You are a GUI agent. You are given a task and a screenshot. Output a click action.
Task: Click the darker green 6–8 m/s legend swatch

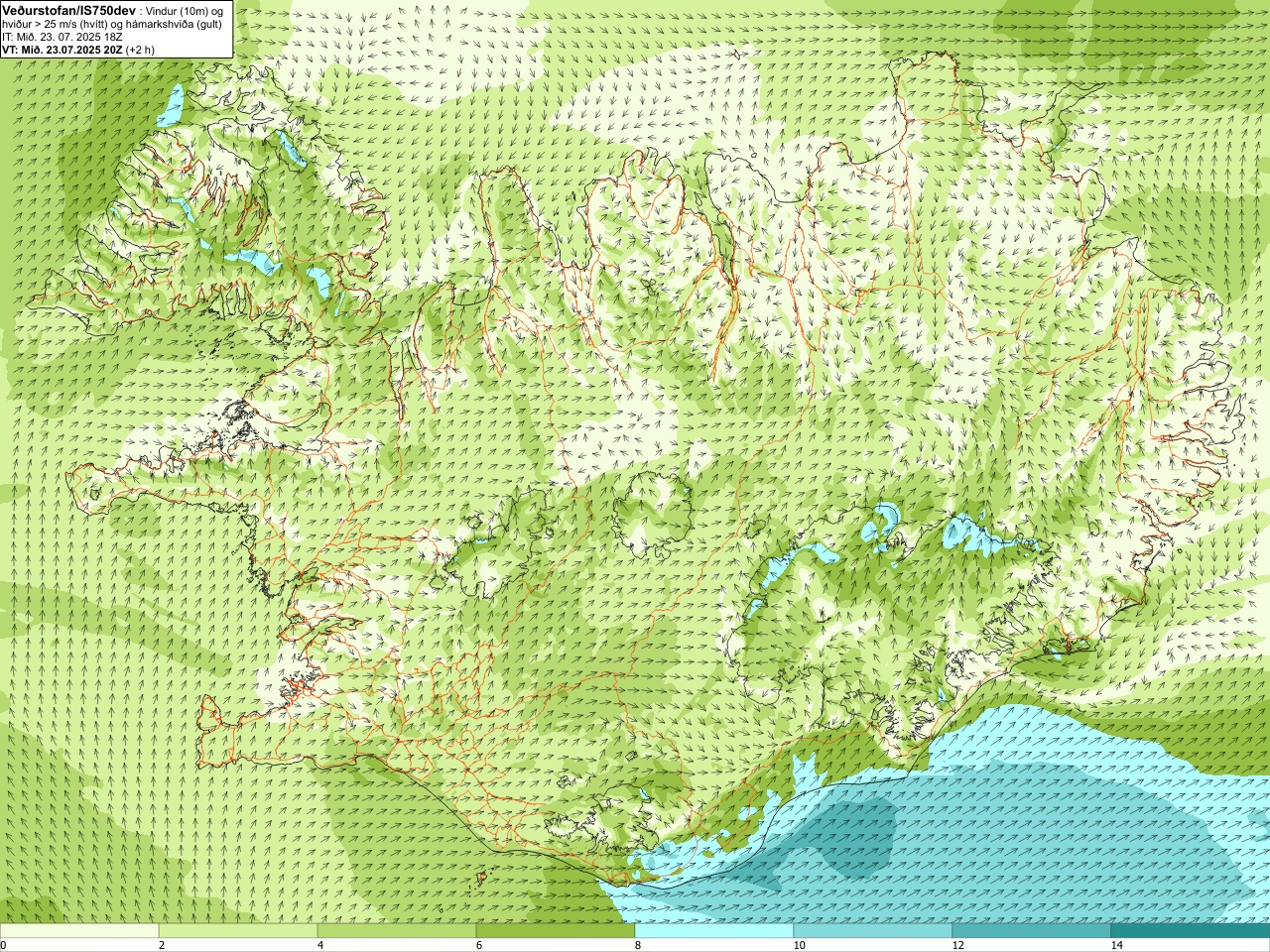[x=556, y=931]
